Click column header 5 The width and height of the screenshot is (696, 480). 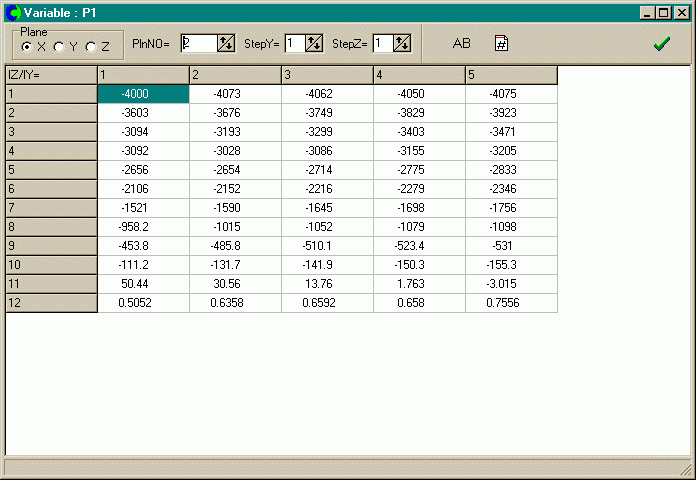coord(511,75)
